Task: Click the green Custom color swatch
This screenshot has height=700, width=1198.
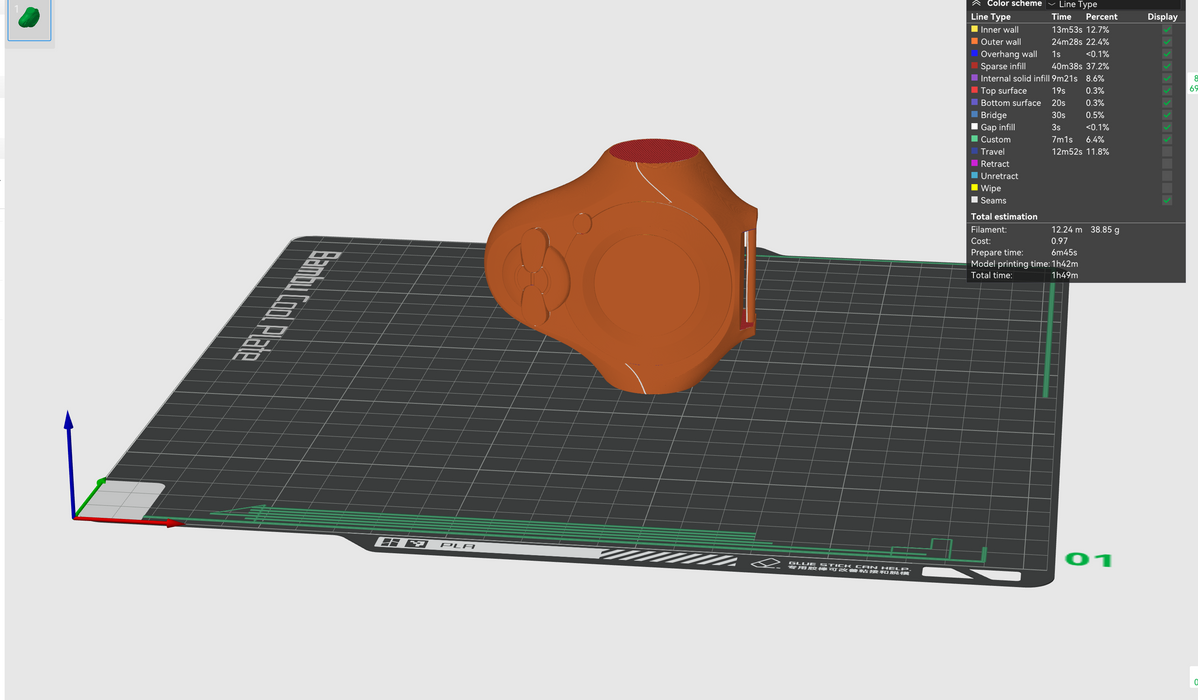Action: point(975,140)
